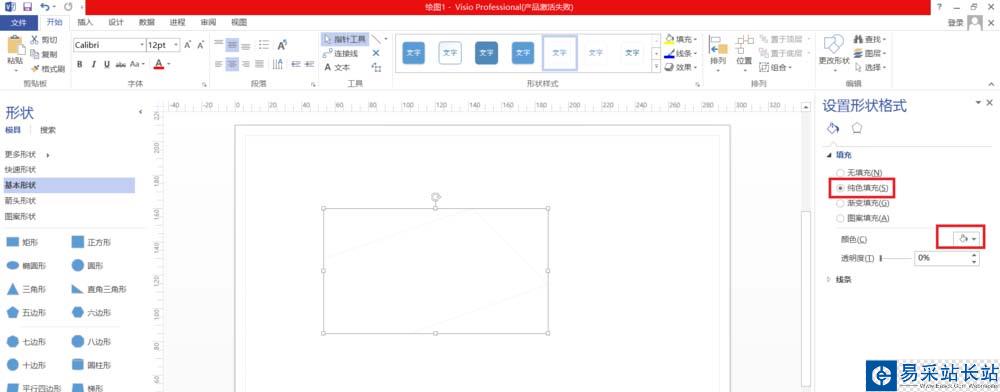Switch to the Data (数据) tab
This screenshot has width=1000, height=392.
pyautogui.click(x=147, y=22)
